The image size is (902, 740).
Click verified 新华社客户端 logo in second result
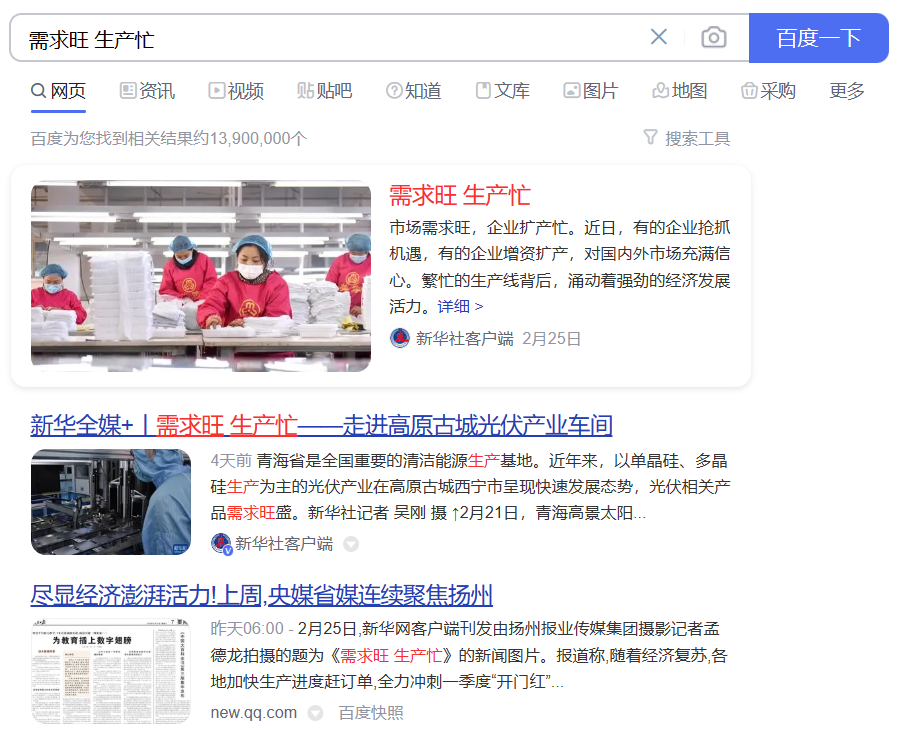(x=221, y=543)
